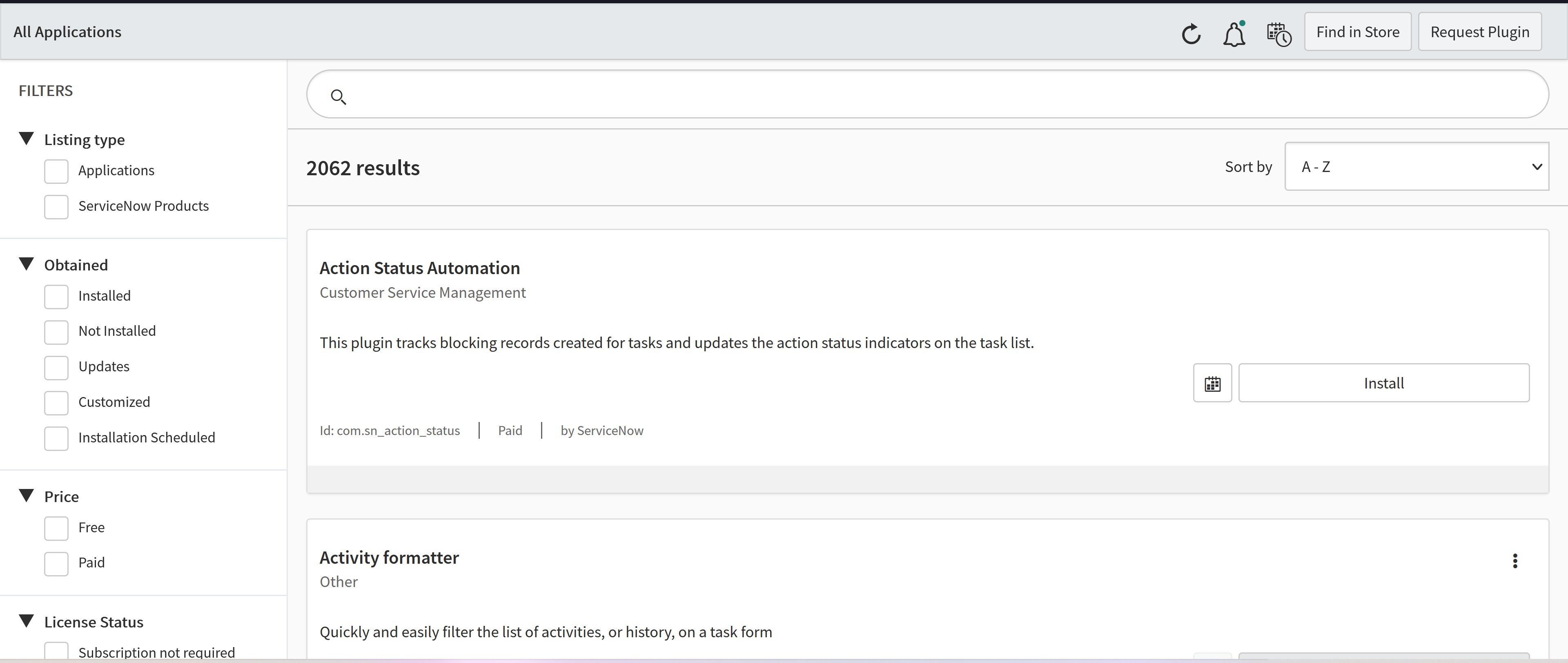Open the Sort by A - Z dropdown
Viewport: 1568px width, 663px height.
[x=1416, y=167]
